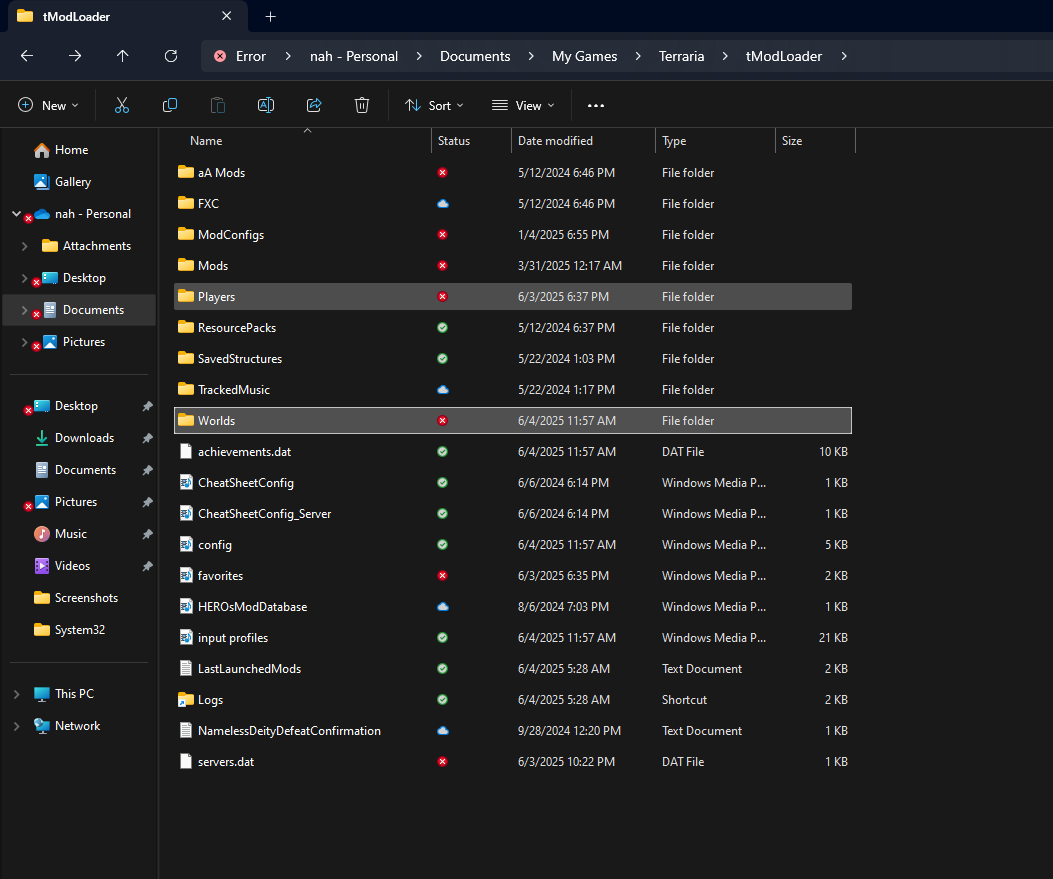Add a new tab with plus button
This screenshot has width=1053, height=879.
(270, 16)
